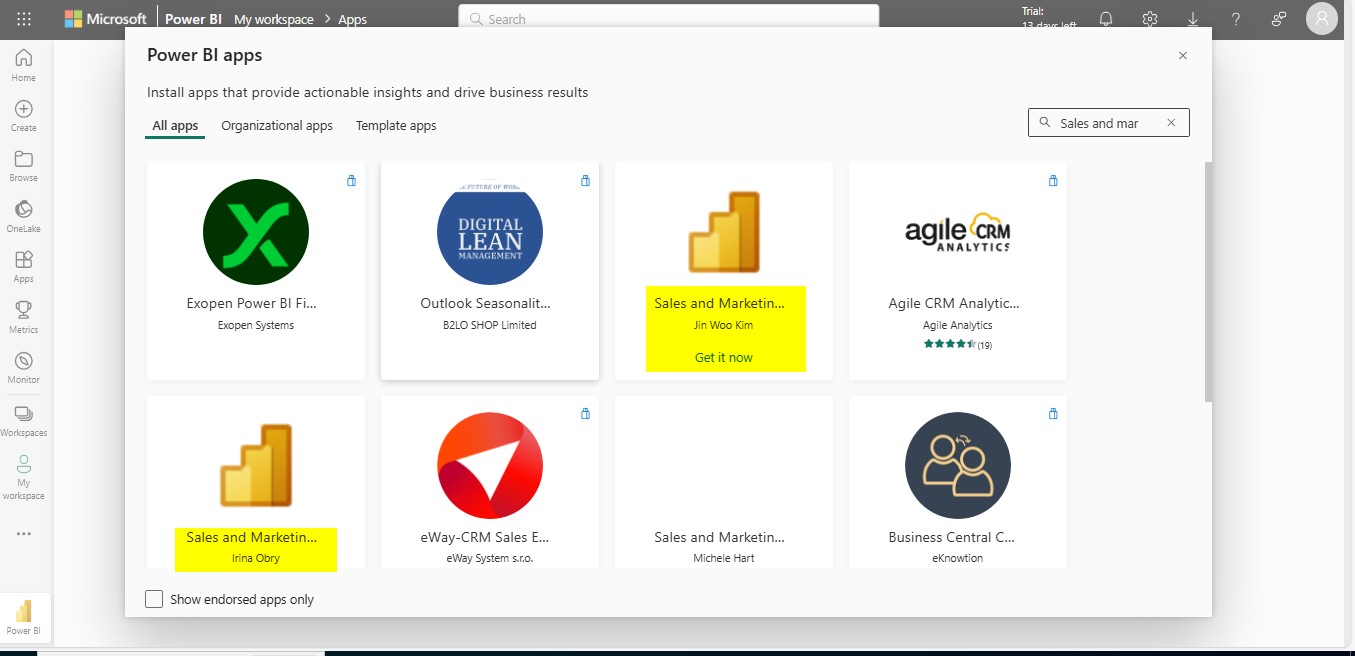Image resolution: width=1355 pixels, height=656 pixels.
Task: Click the Trial days left notice
Action: pos(1048,18)
